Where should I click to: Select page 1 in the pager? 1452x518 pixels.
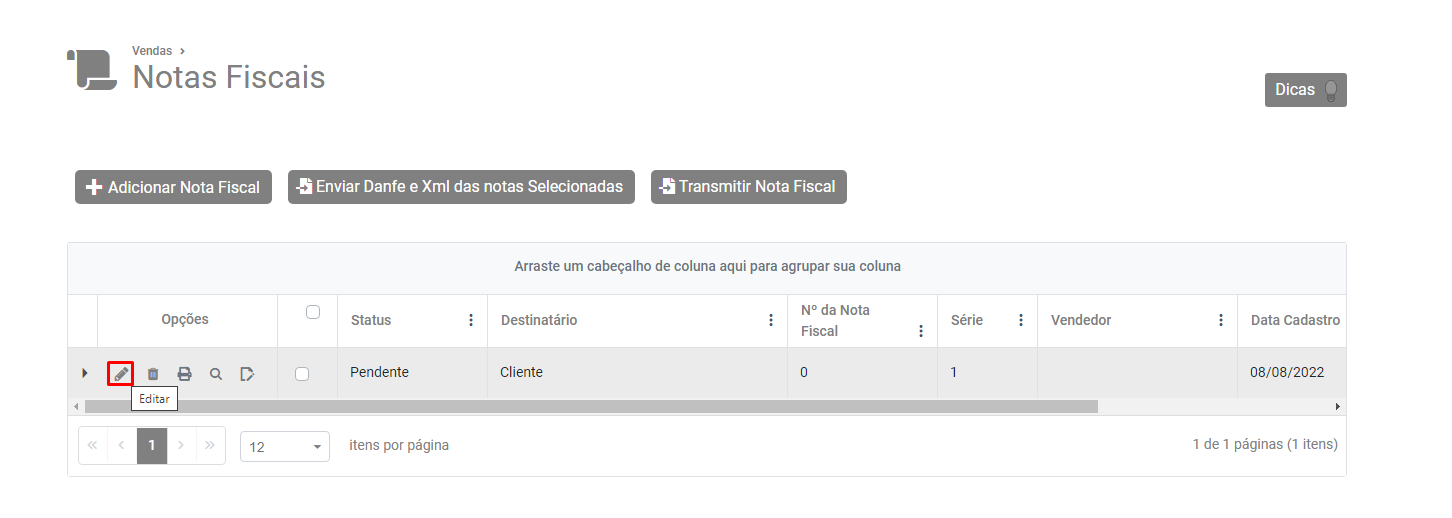(x=152, y=445)
